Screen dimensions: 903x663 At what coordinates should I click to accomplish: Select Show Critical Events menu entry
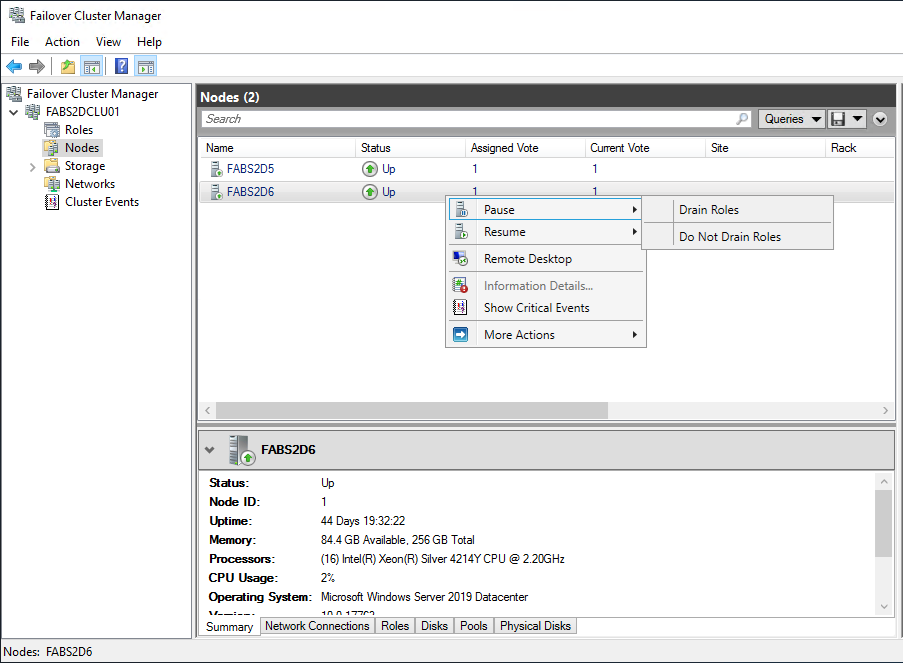coord(546,308)
